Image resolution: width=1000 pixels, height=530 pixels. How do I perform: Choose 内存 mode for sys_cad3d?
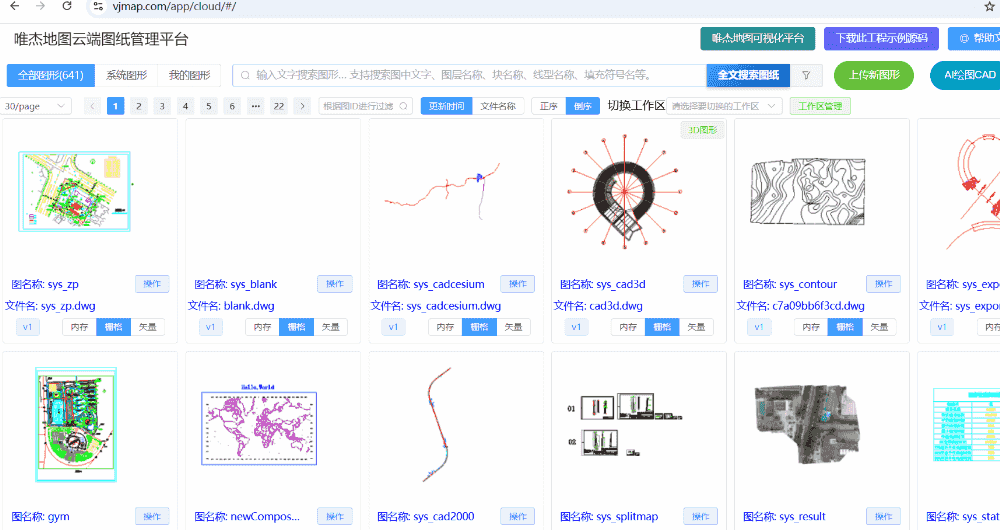(628, 327)
